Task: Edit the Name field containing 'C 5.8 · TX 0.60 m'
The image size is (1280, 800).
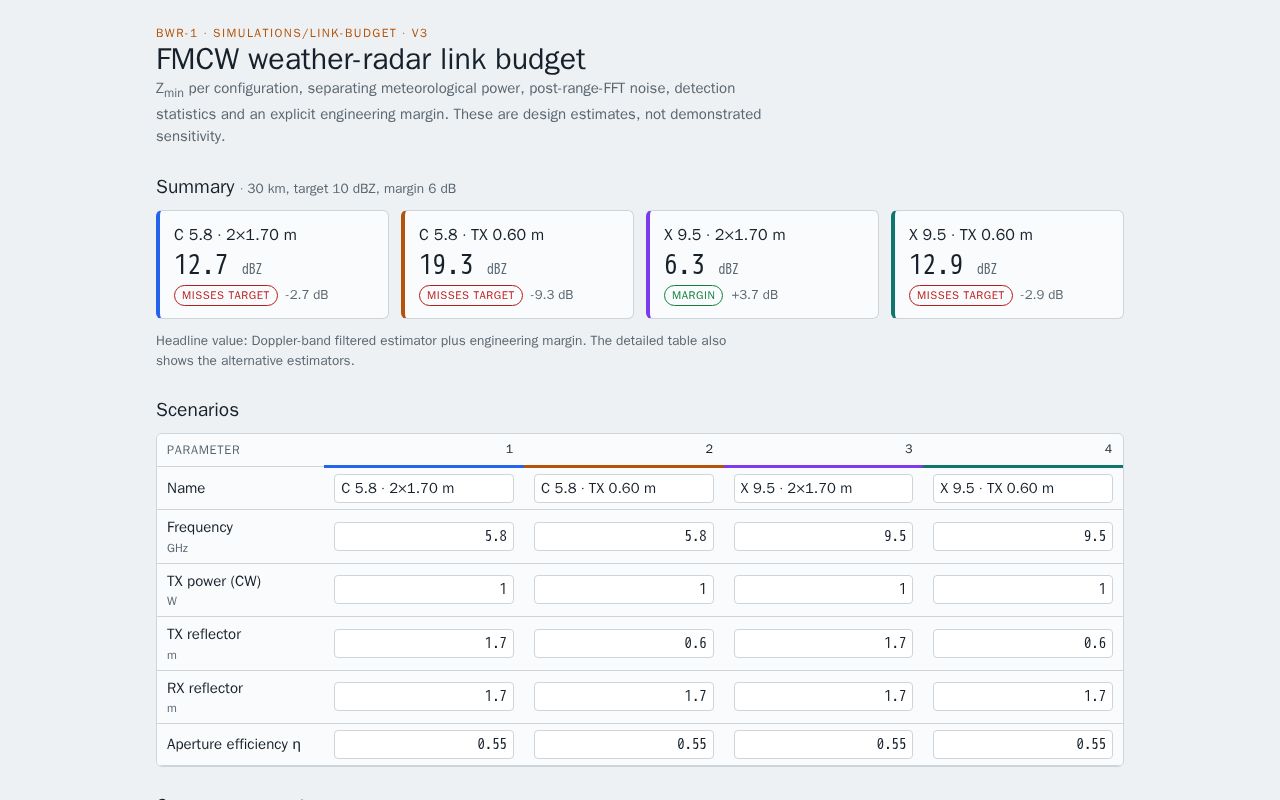Action: 624,488
